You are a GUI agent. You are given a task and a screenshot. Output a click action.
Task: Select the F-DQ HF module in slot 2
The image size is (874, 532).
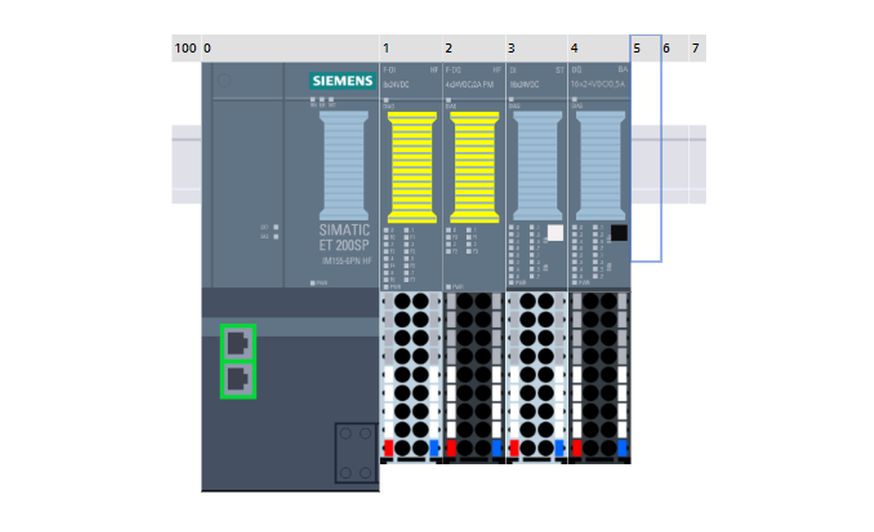(474, 176)
